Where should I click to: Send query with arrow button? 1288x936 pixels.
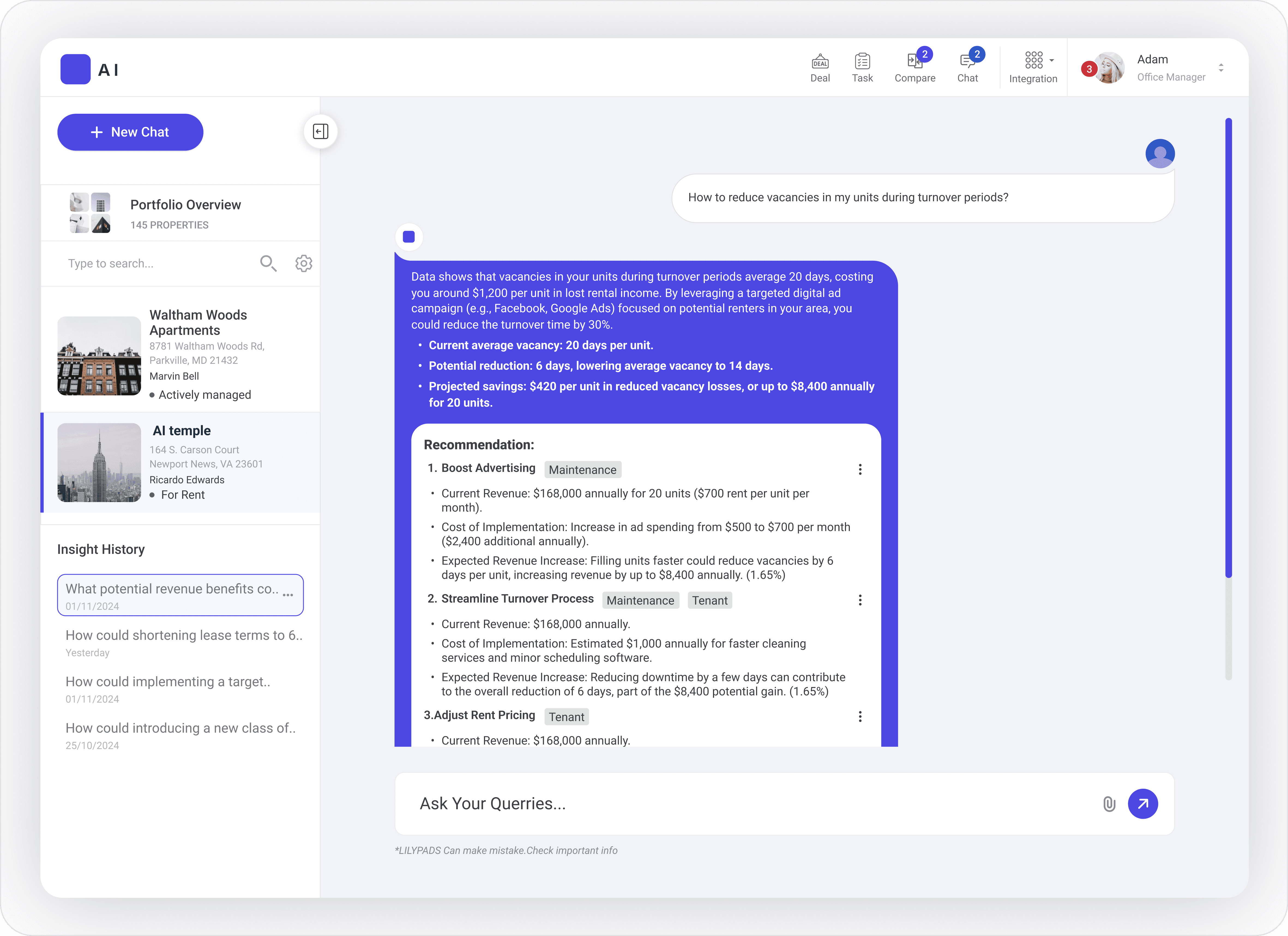(x=1143, y=804)
